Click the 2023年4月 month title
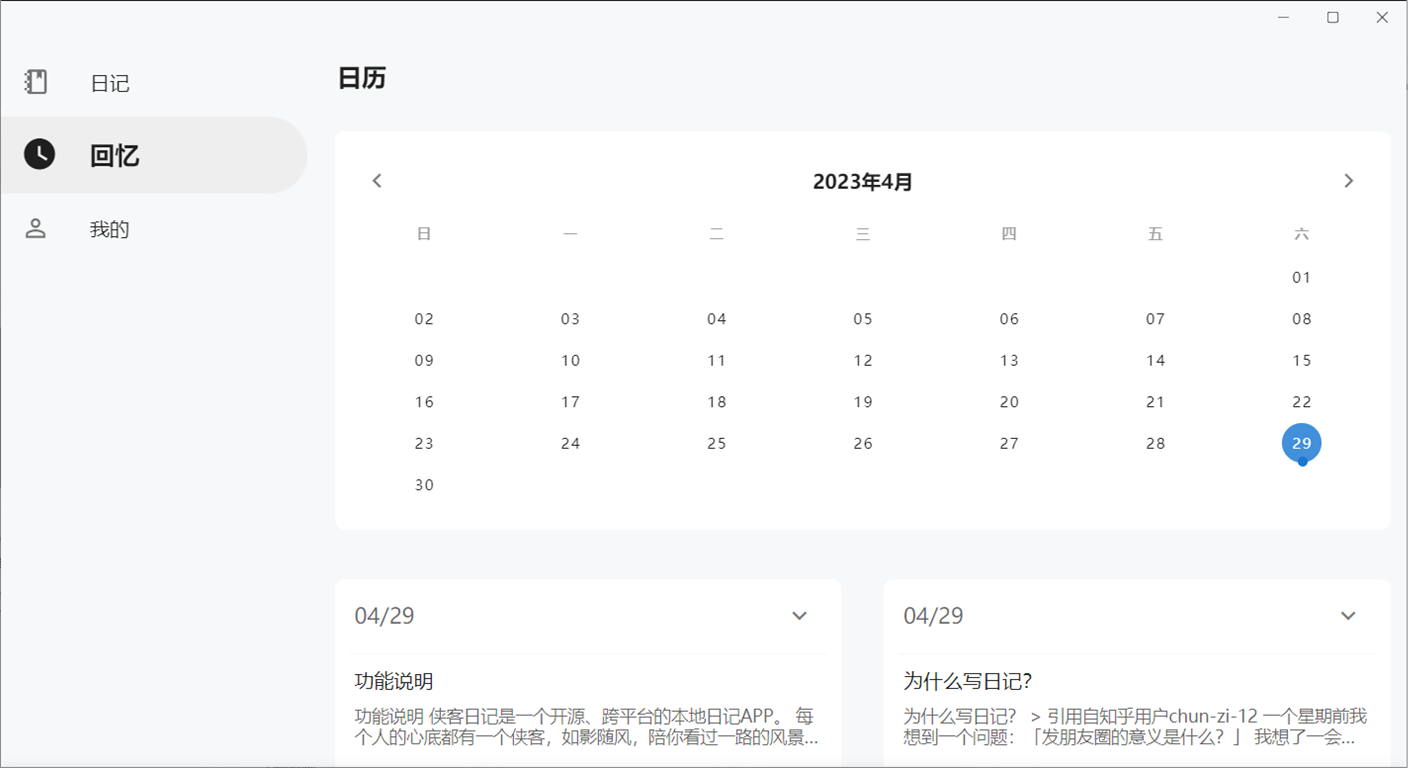This screenshot has height=768, width=1408. [x=862, y=182]
